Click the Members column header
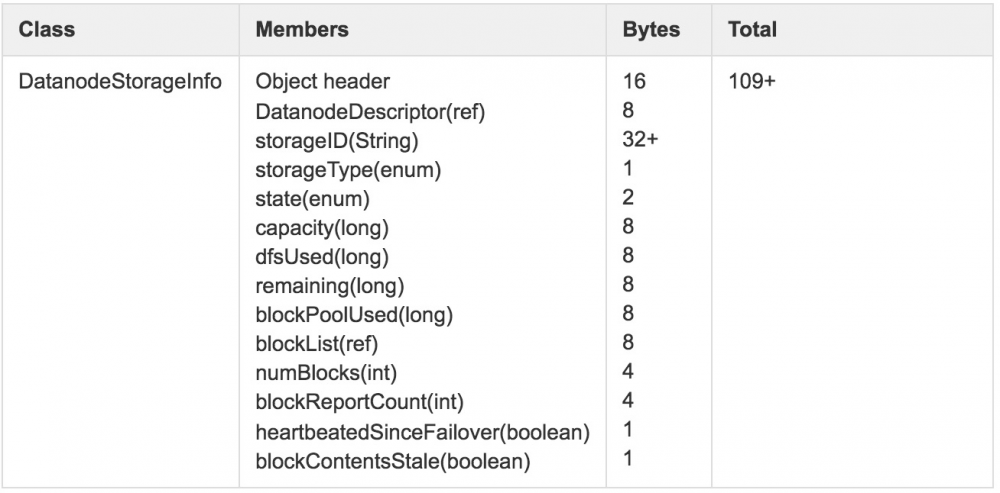The height and width of the screenshot is (493, 1000). 302,30
